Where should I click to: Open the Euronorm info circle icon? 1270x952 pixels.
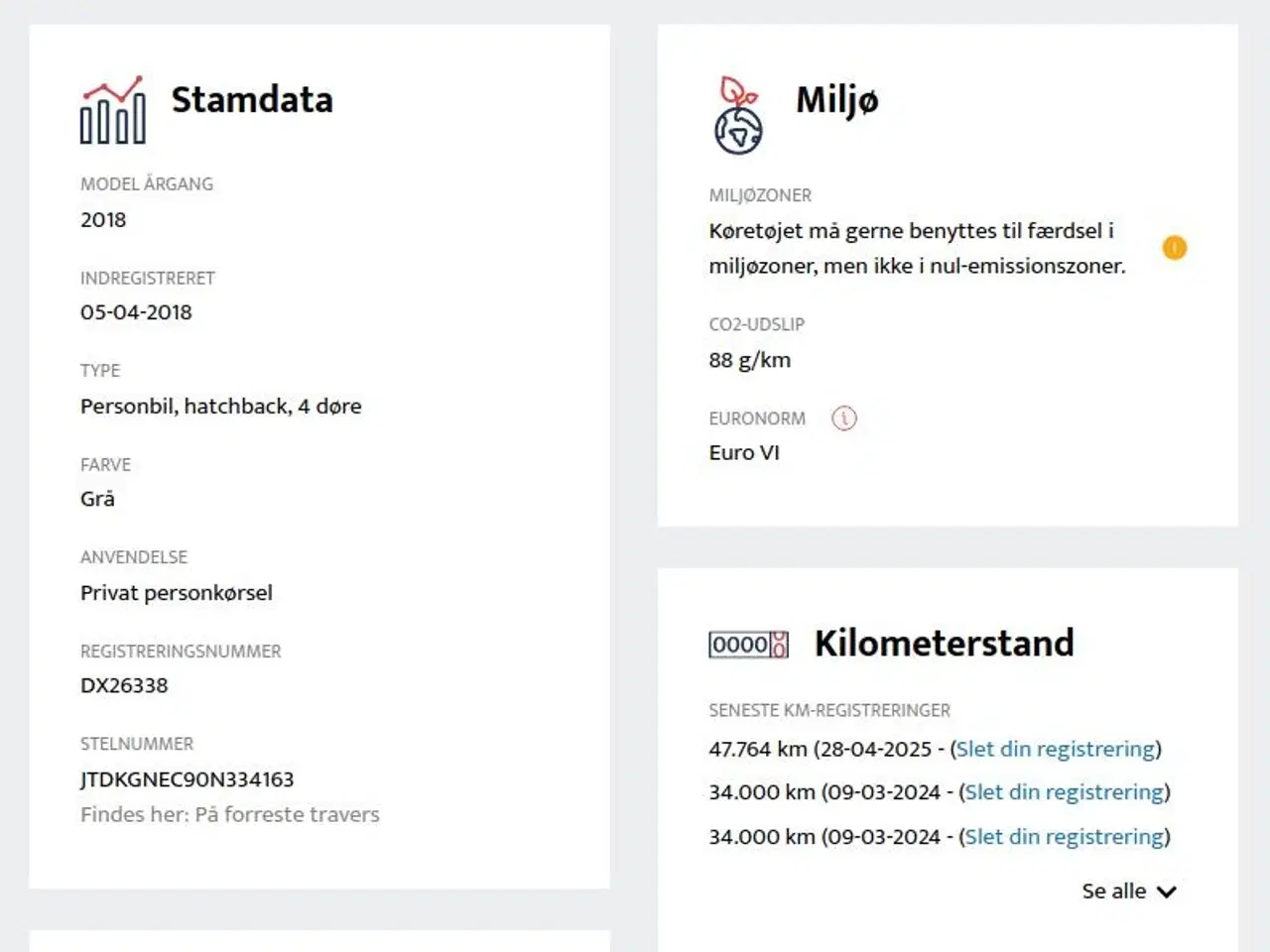(x=843, y=418)
